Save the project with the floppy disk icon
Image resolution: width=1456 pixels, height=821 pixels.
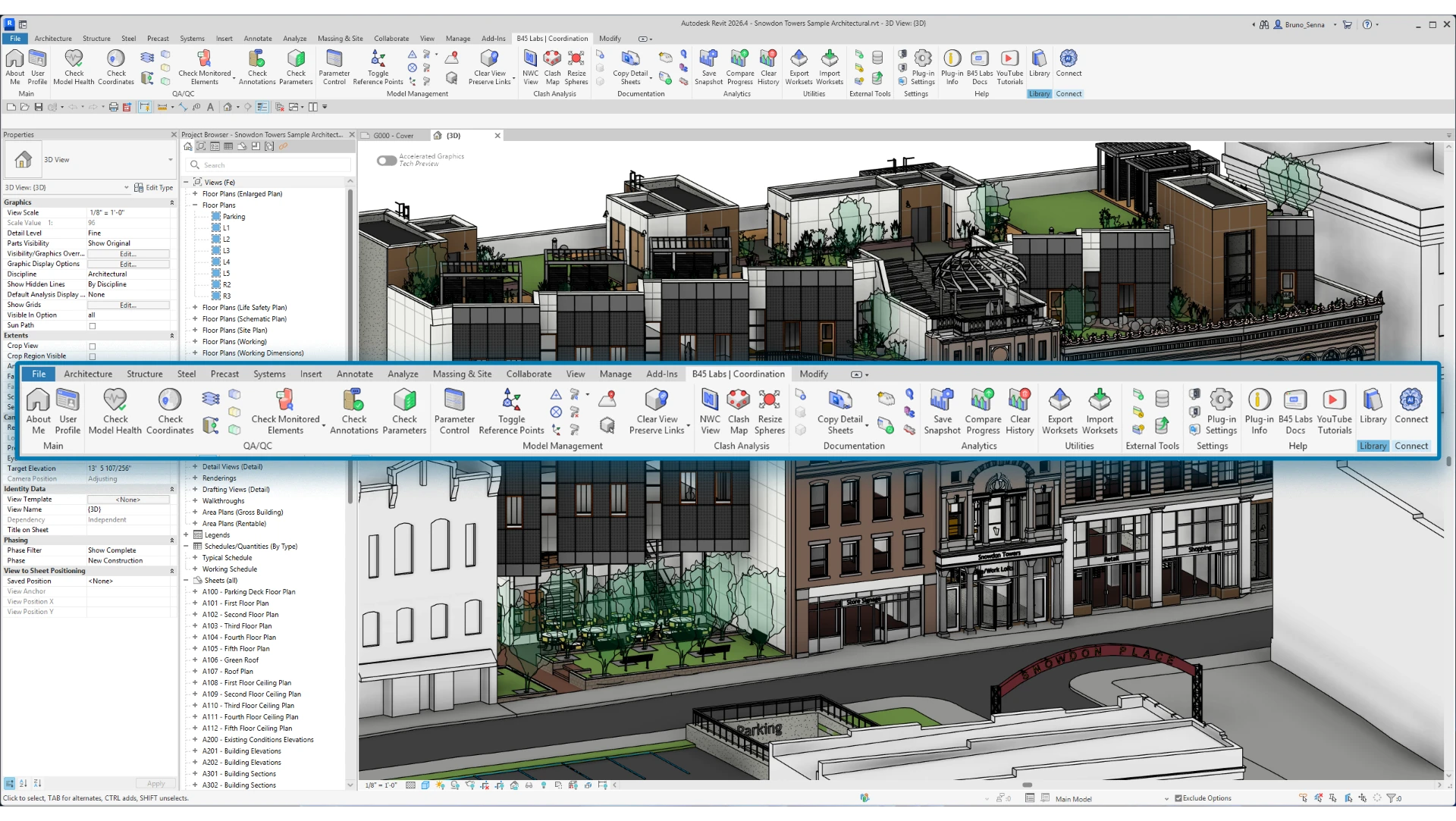[x=38, y=108]
